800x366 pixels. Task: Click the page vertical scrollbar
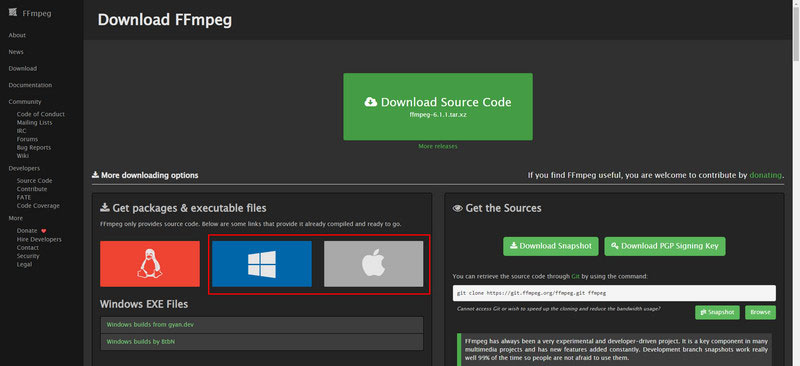point(796,183)
